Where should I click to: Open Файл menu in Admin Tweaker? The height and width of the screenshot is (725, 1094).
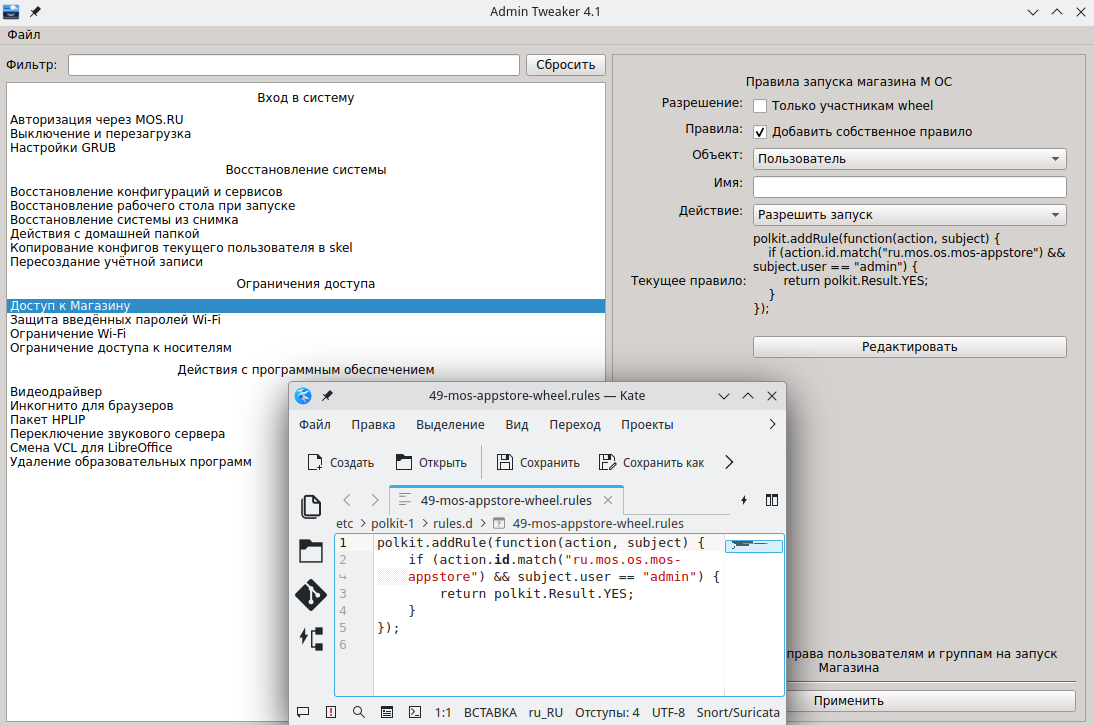coord(24,35)
